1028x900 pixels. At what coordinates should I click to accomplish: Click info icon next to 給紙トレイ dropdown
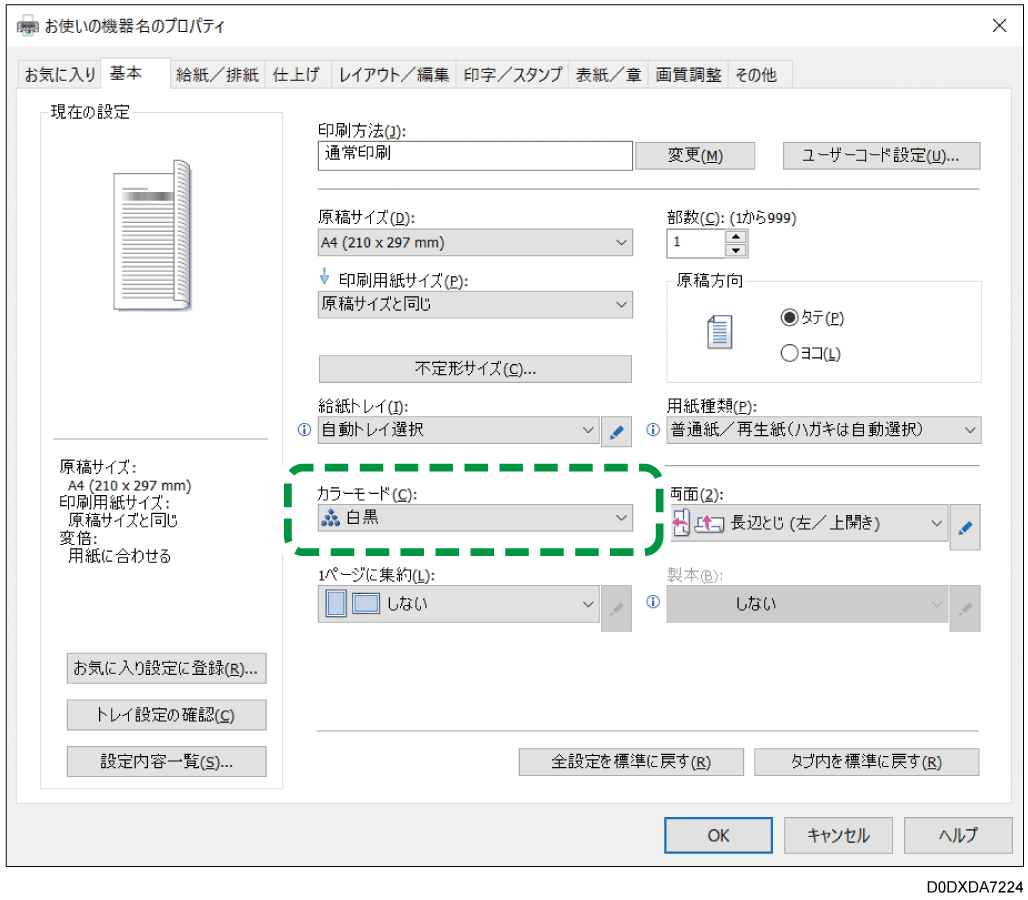click(x=305, y=431)
